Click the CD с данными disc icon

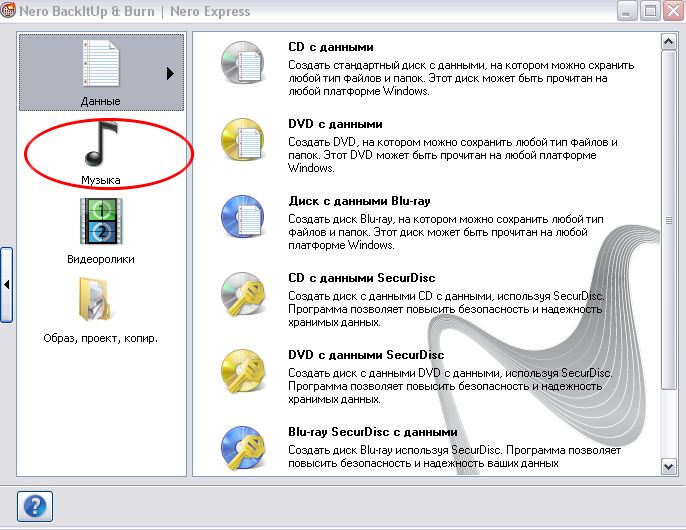(243, 63)
